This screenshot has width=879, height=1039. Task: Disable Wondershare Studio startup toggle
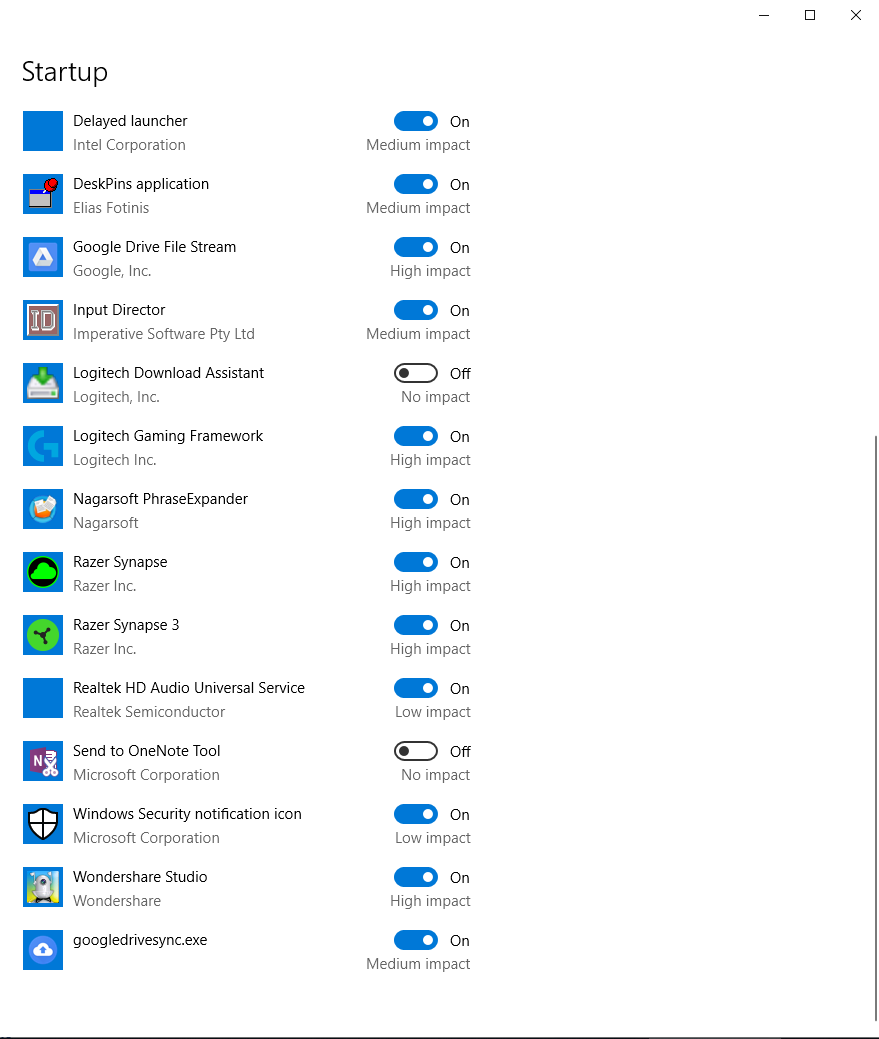(x=416, y=877)
